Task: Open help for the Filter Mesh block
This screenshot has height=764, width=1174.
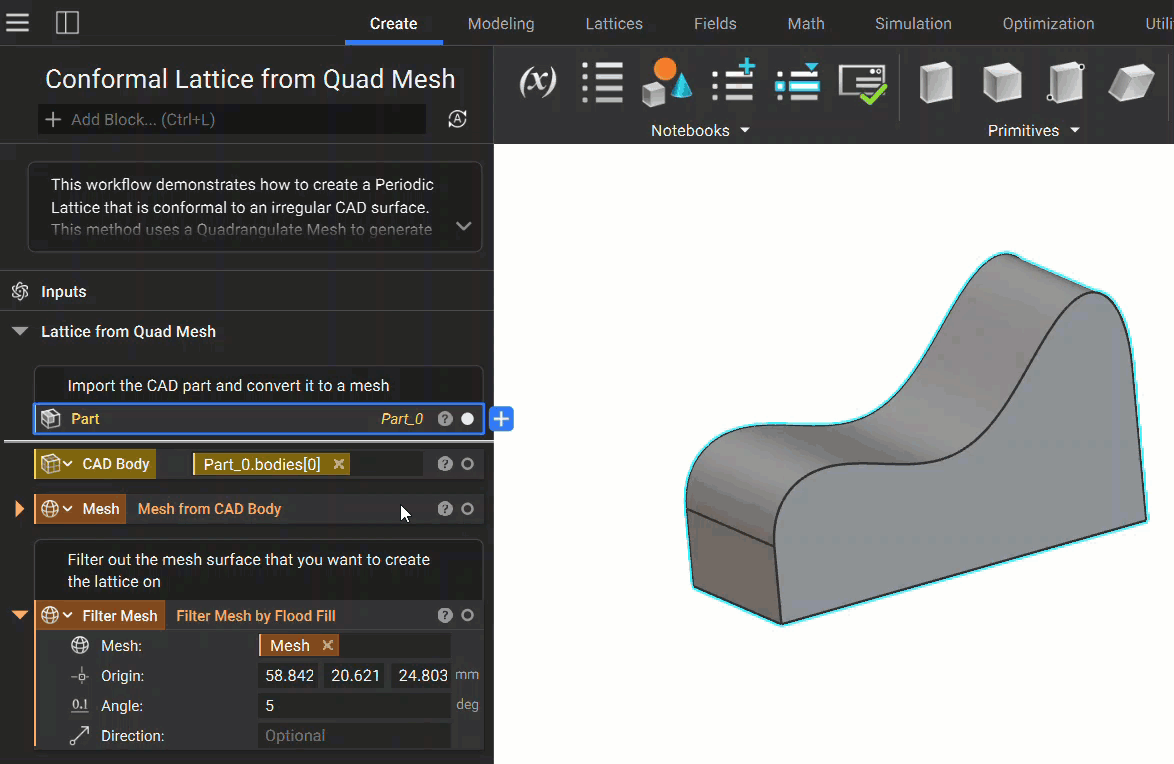Action: pos(445,615)
